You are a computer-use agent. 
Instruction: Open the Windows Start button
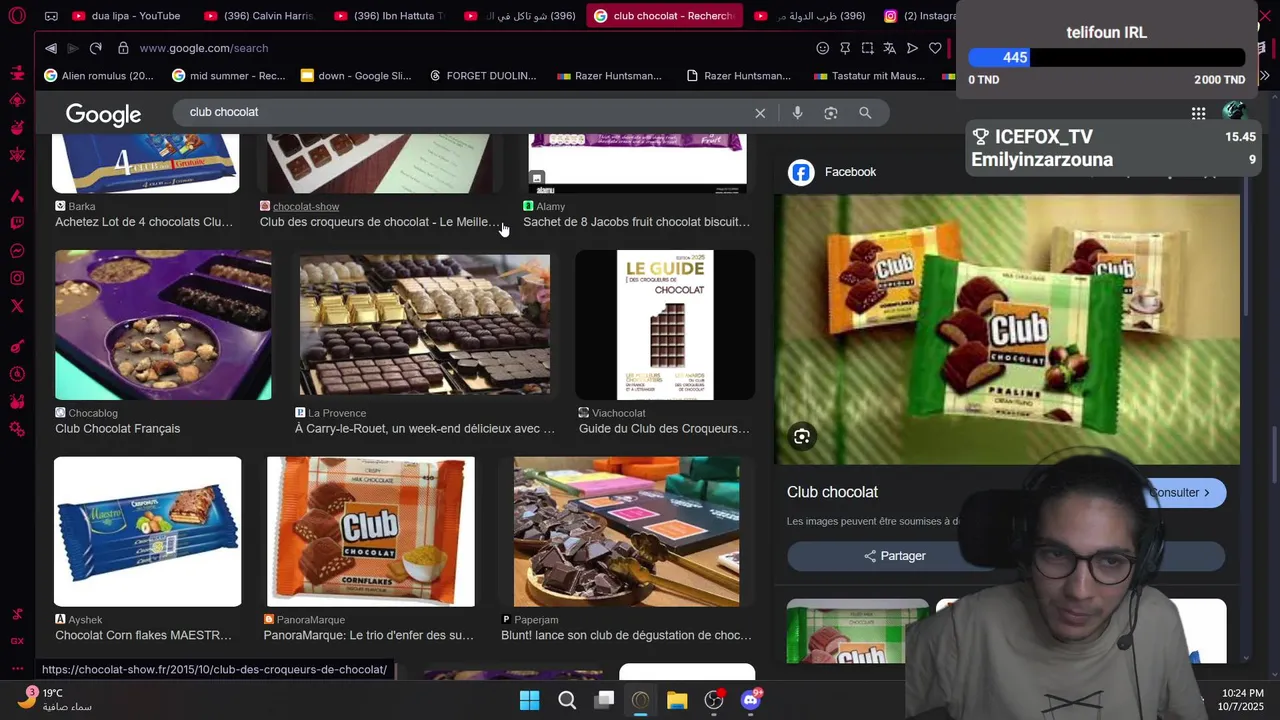pyautogui.click(x=529, y=700)
